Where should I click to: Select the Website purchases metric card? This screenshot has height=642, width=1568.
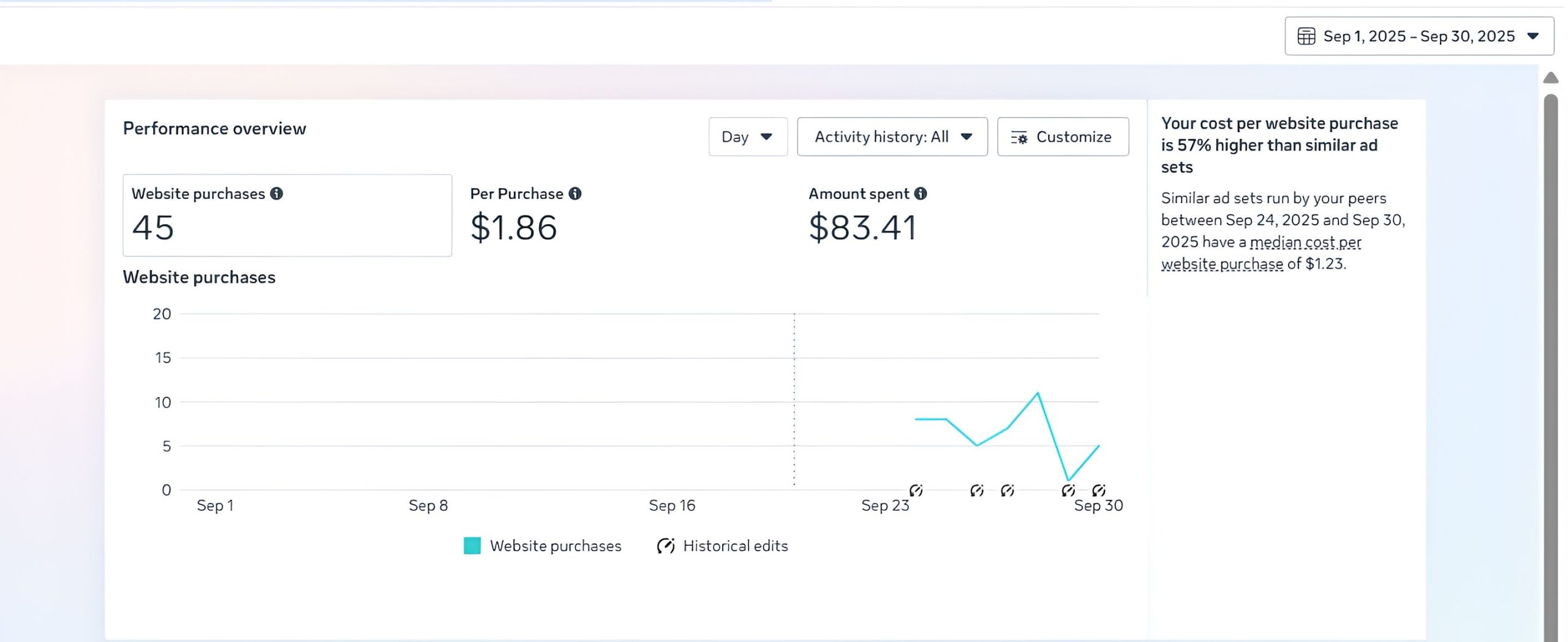287,215
